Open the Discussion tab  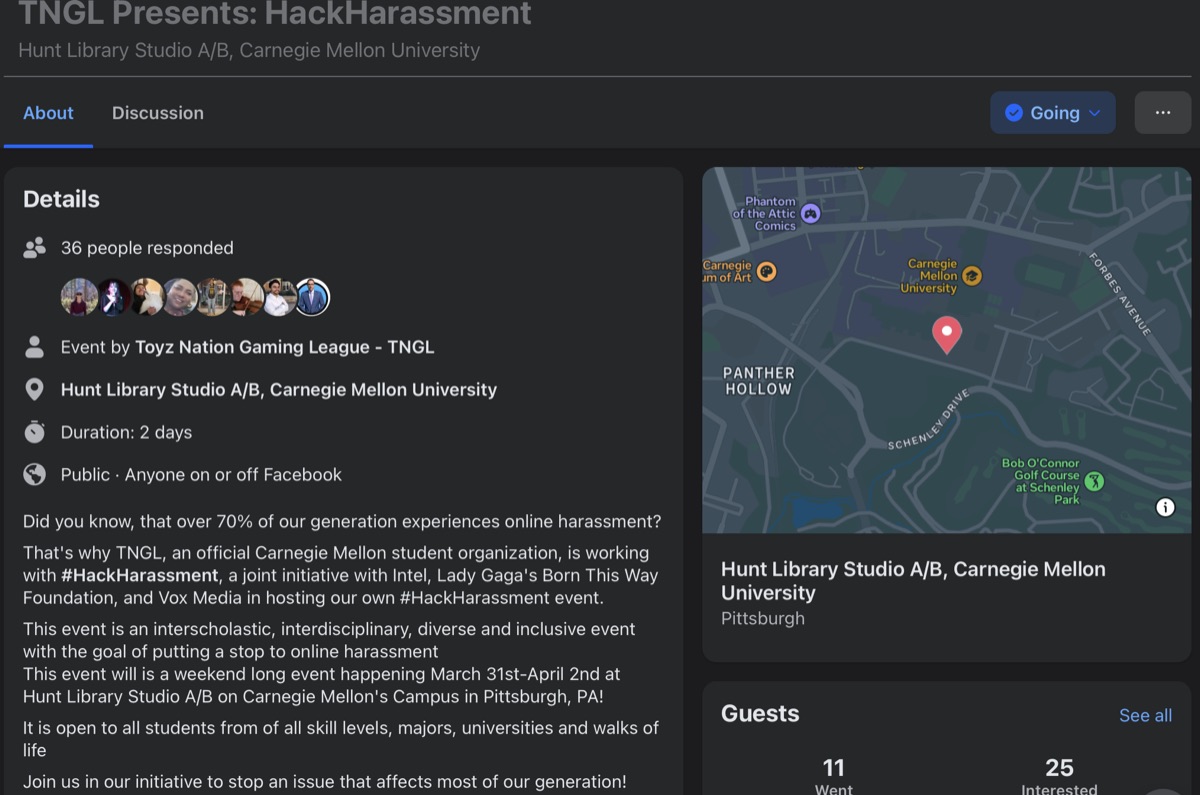pyautogui.click(x=158, y=113)
